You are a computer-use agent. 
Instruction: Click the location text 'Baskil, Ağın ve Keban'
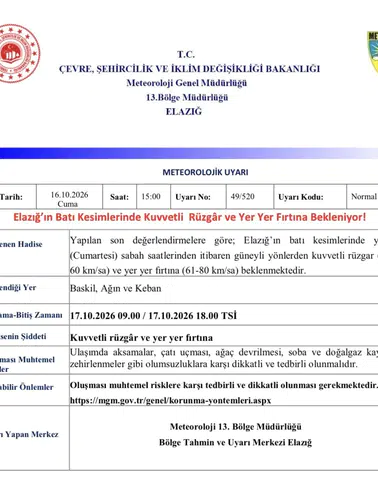click(x=115, y=288)
